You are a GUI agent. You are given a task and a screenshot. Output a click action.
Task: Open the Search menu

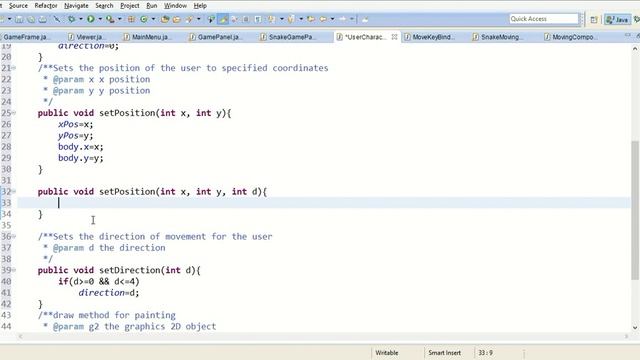point(104,6)
